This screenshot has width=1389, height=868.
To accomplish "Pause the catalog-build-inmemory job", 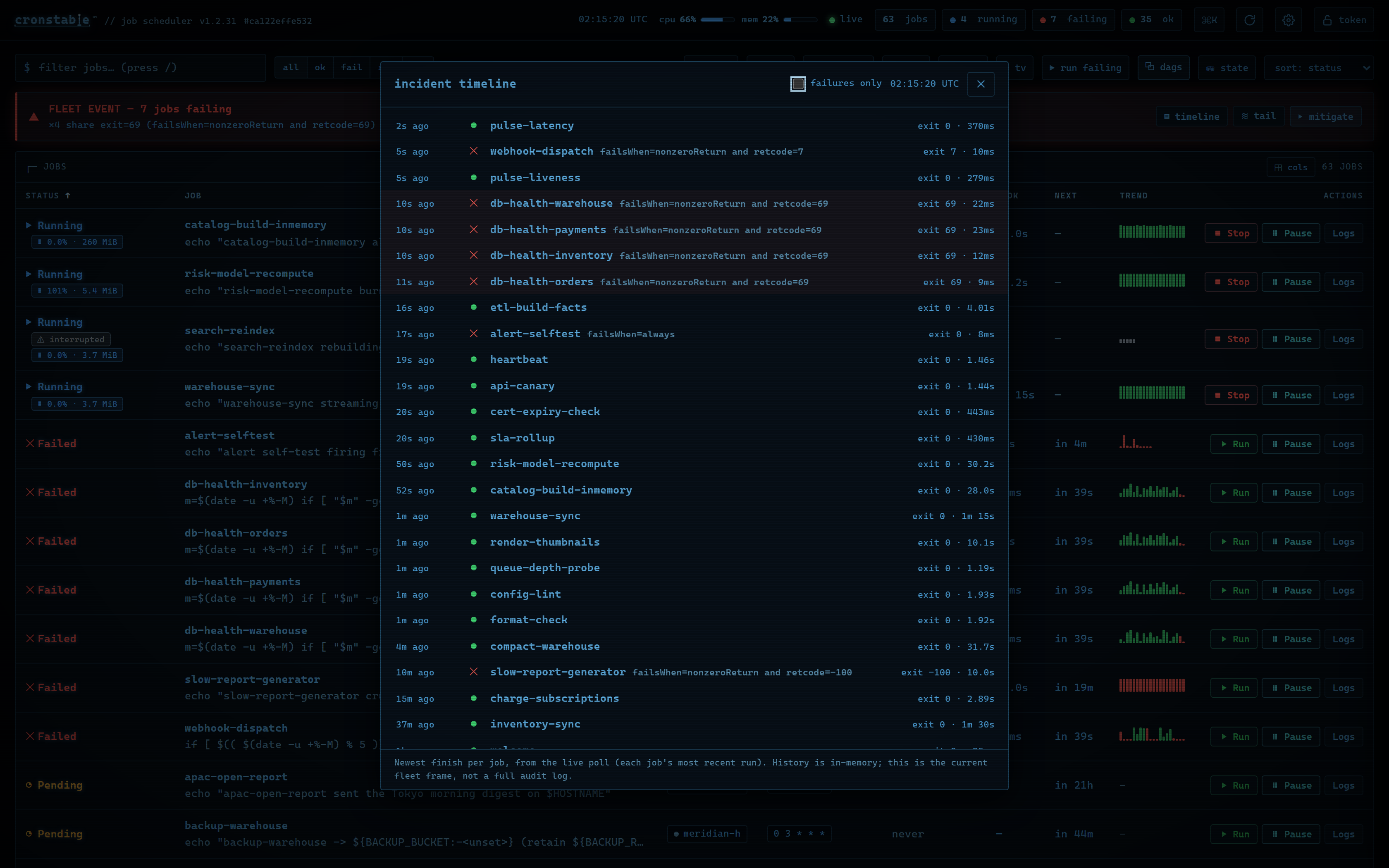I will click(x=1291, y=234).
